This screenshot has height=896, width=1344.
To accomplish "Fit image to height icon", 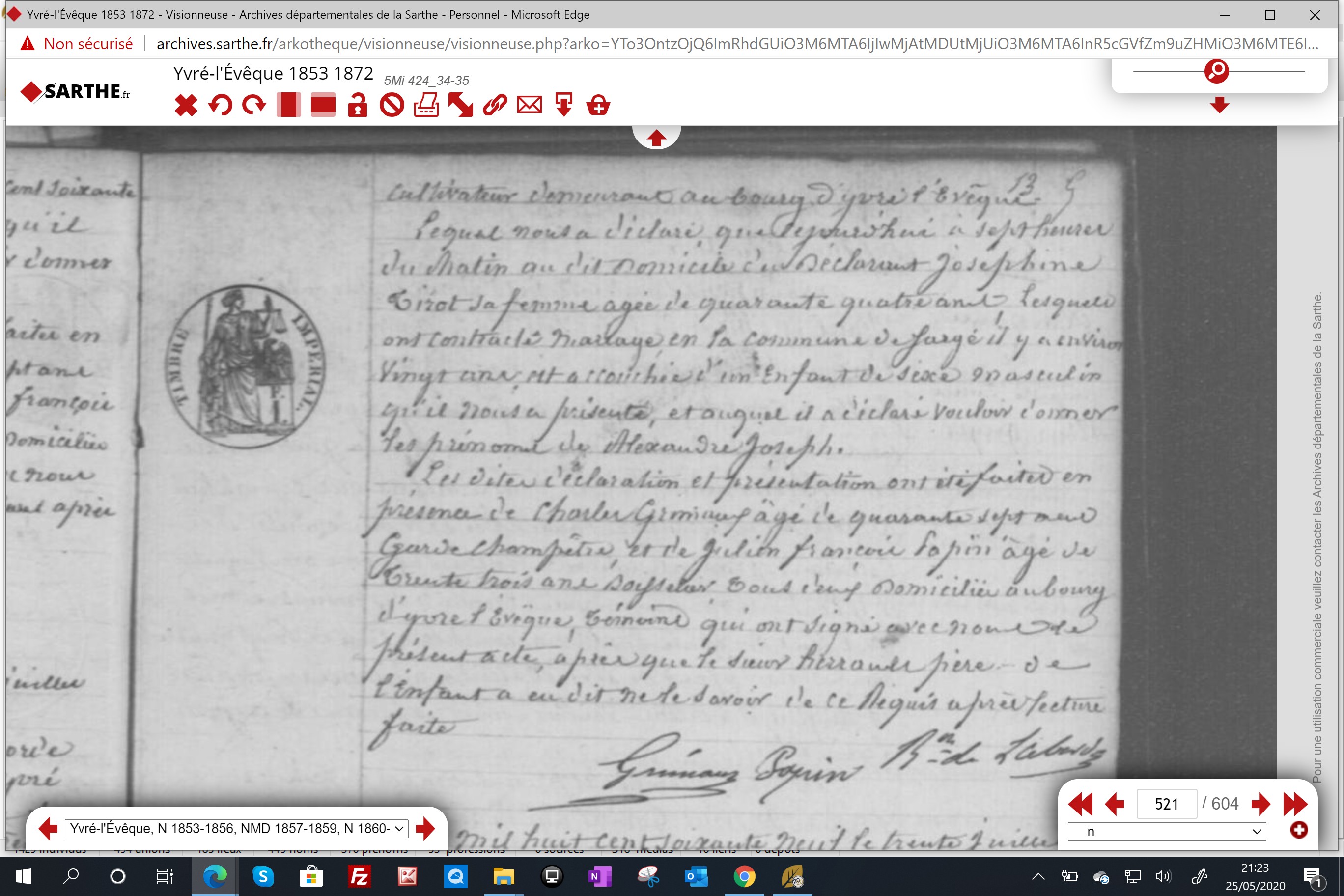I will coord(288,105).
